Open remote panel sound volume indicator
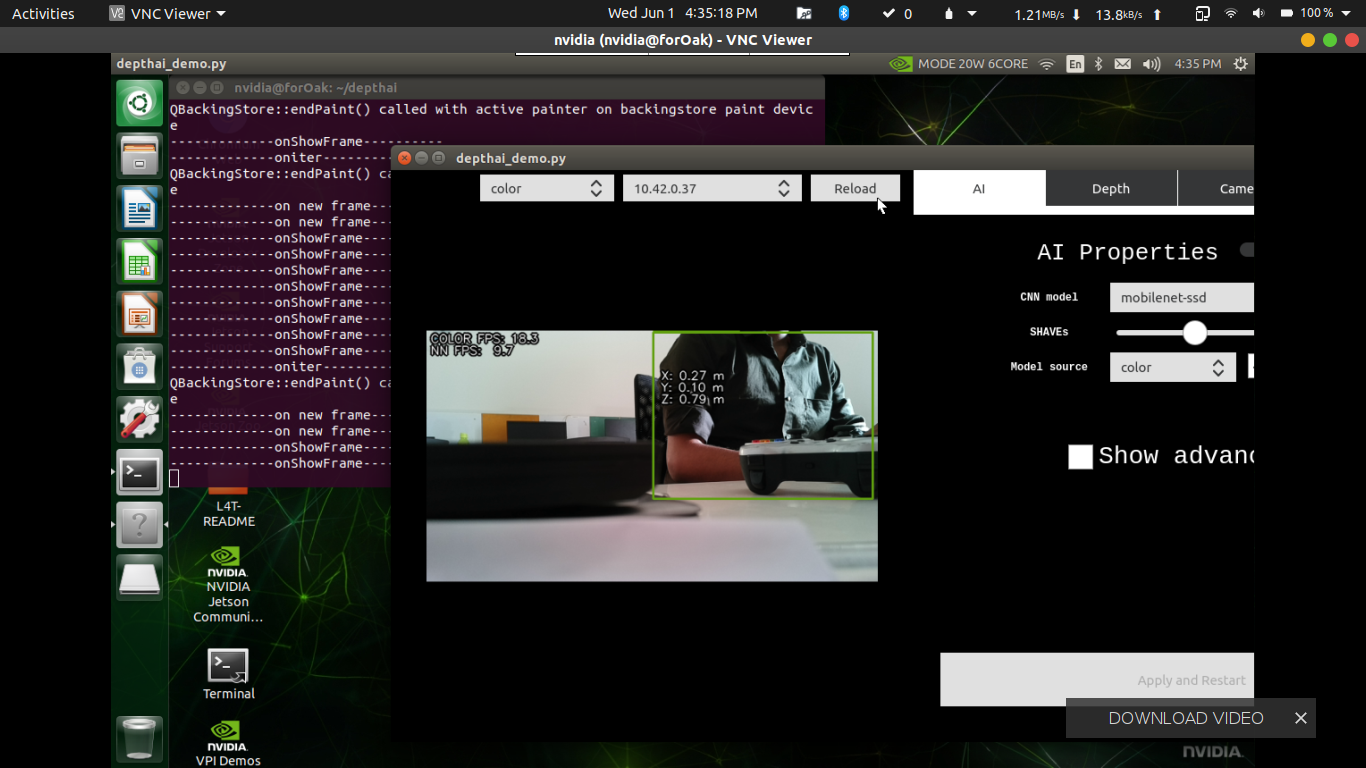The image size is (1366, 768). coord(1151,64)
